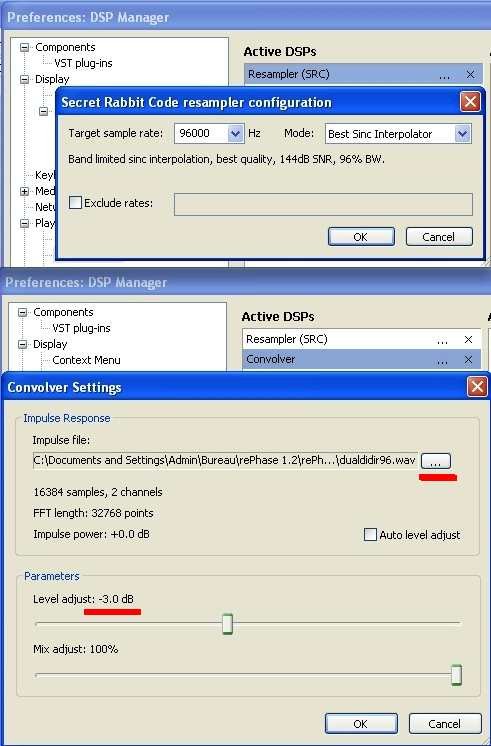The width and height of the screenshot is (491, 746).
Task: Toggle the Auto level adjust checkbox
Action: (x=370, y=534)
